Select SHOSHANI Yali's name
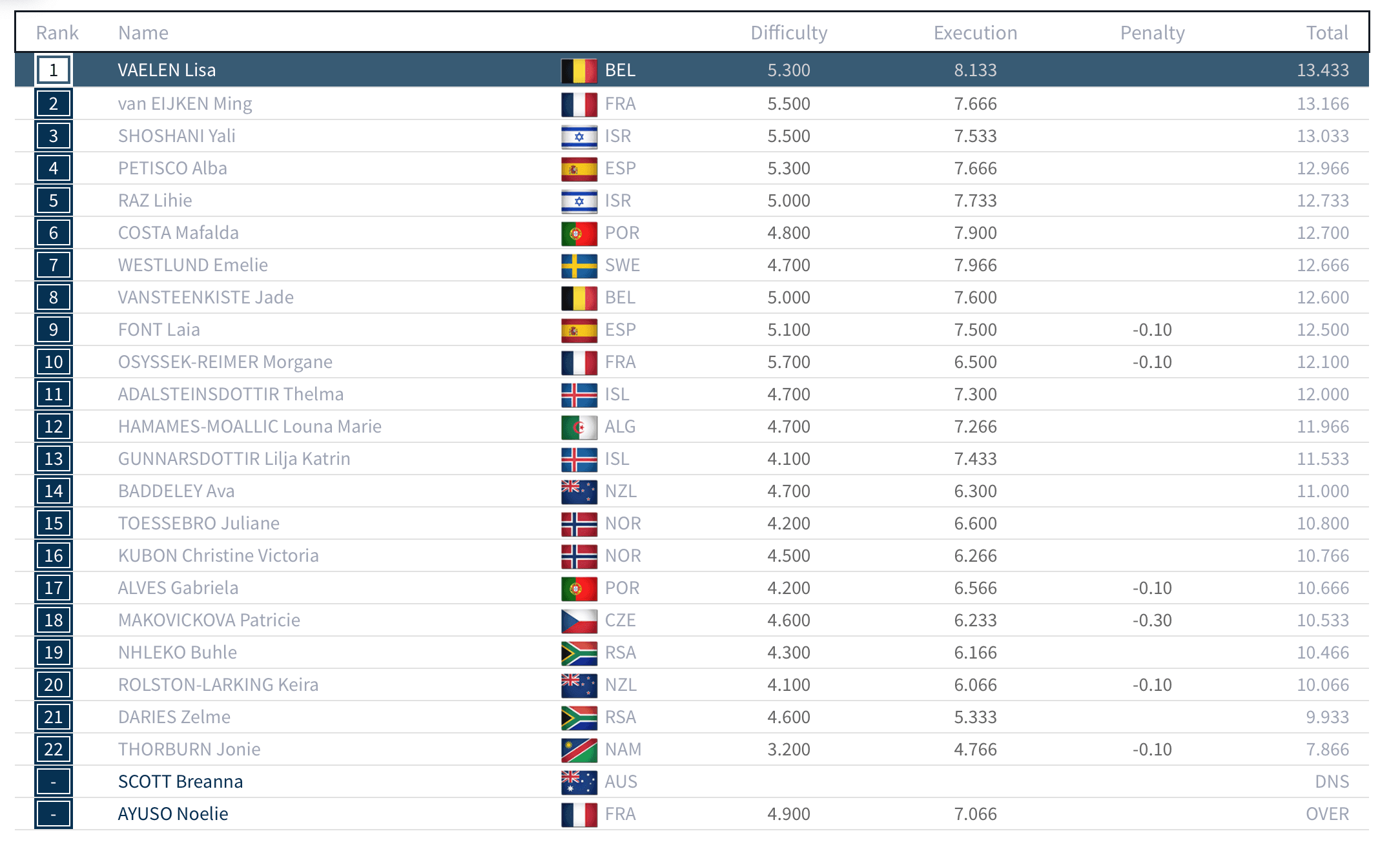This screenshot has width=1400, height=851. 176,136
